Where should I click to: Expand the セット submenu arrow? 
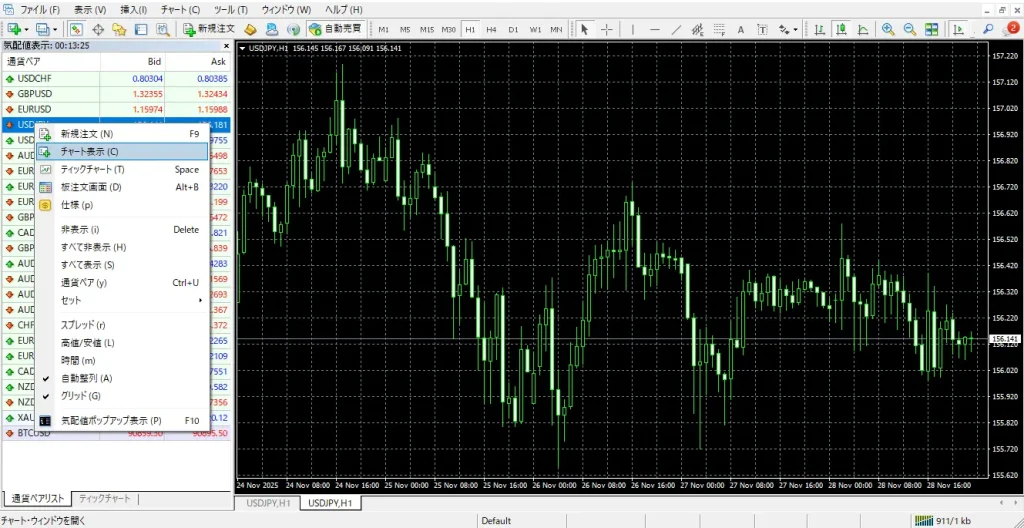tap(200, 300)
